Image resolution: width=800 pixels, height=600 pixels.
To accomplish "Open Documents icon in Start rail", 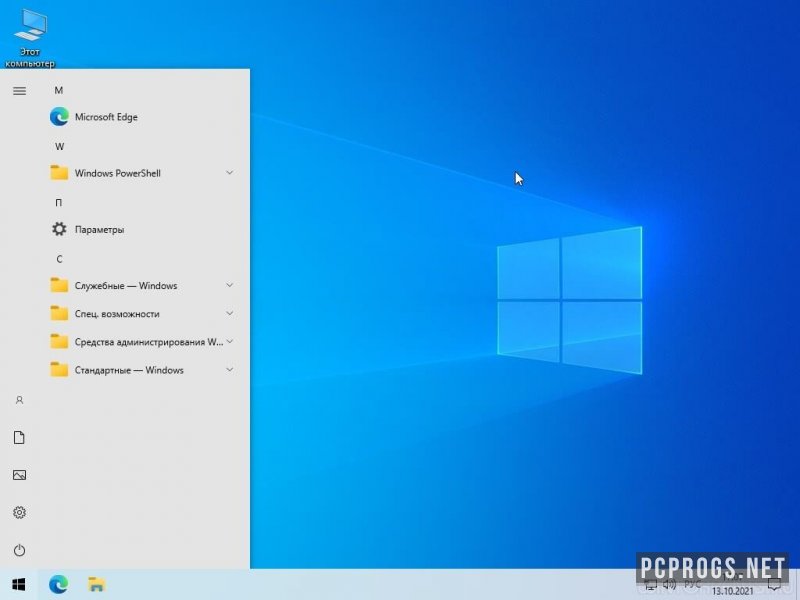I will 19,437.
